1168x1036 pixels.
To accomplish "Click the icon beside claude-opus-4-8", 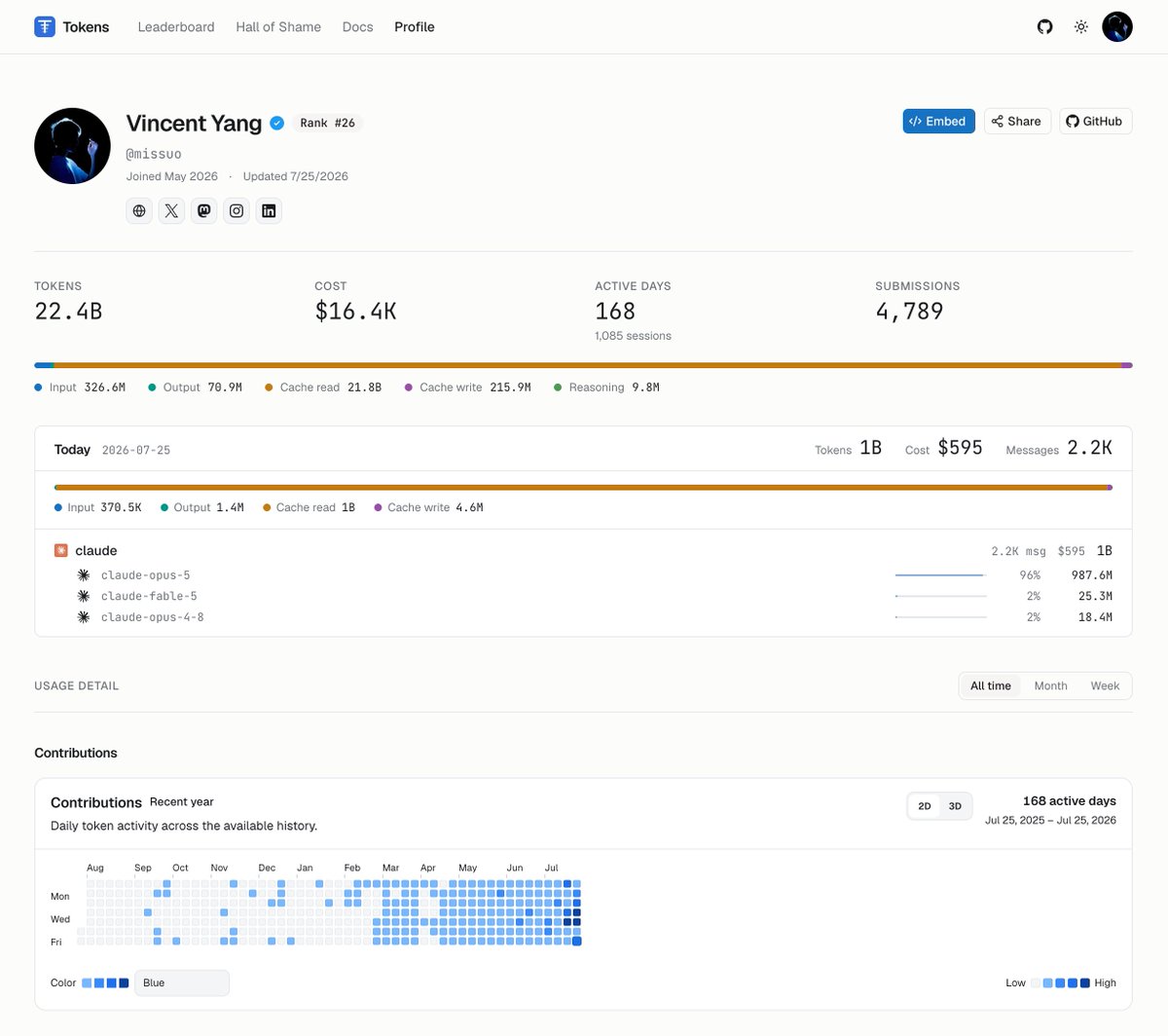I will click(x=84, y=617).
